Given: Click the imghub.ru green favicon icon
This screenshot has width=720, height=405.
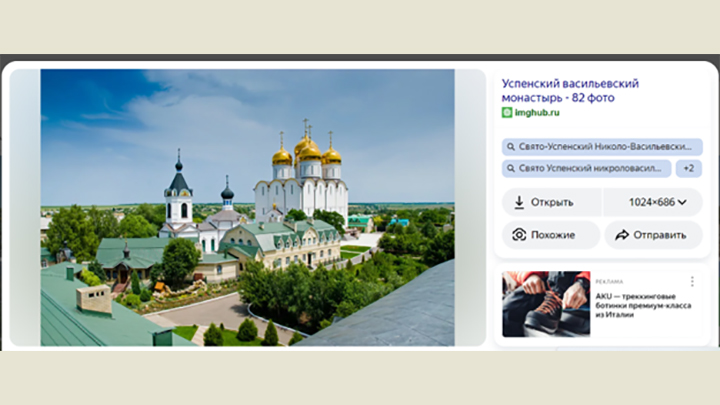Looking at the screenshot, I should (507, 113).
